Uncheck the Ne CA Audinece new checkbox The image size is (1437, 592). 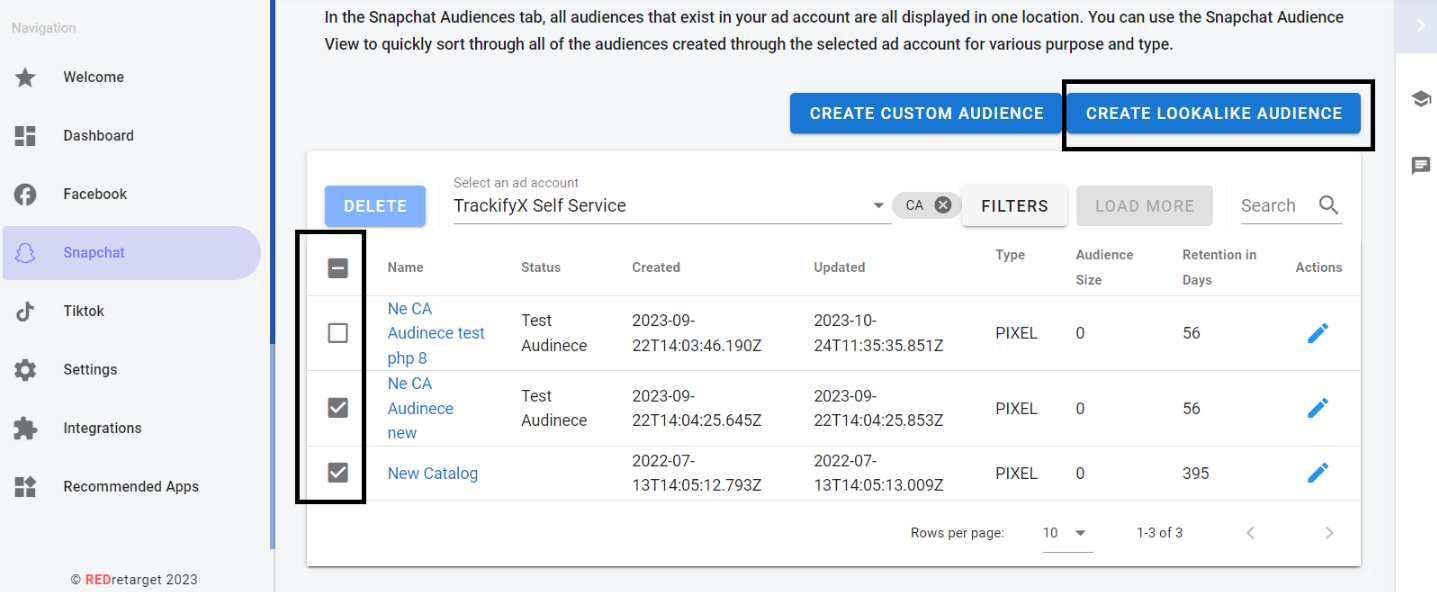coord(337,407)
